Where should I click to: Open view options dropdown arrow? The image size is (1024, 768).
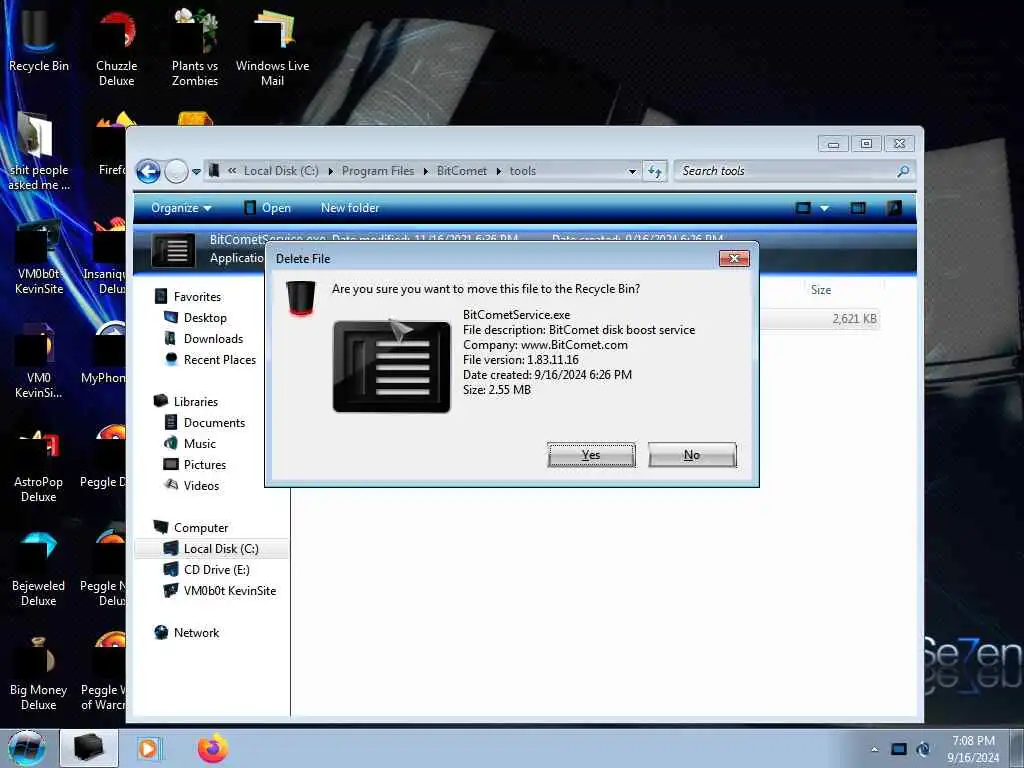[824, 208]
